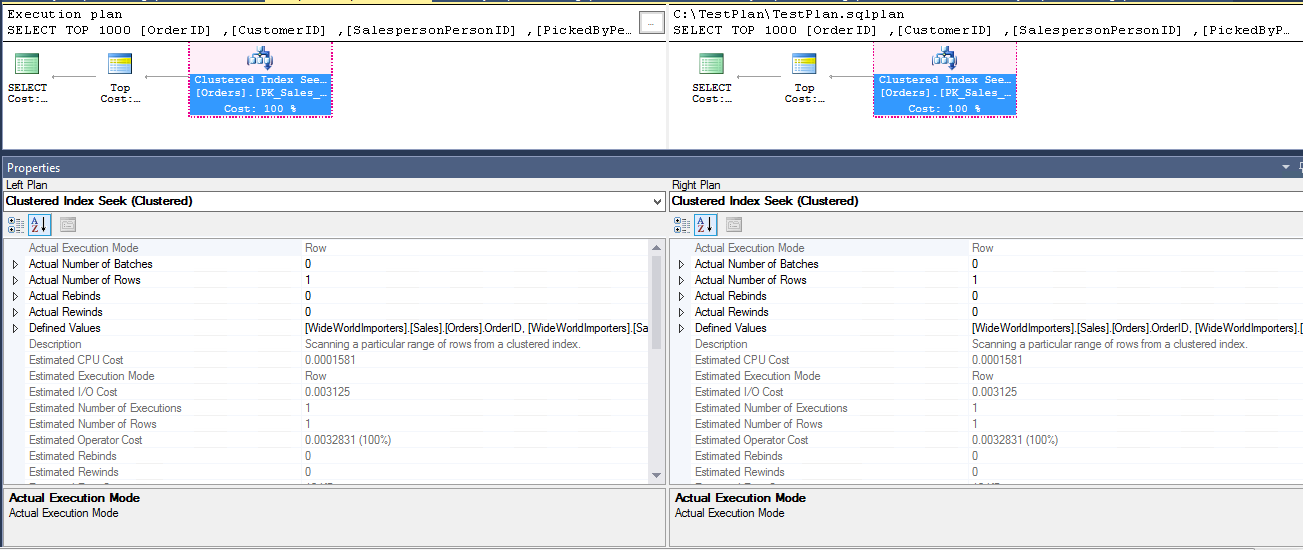
Task: Click Left Plan scrollbar down arrow
Action: coord(657,475)
